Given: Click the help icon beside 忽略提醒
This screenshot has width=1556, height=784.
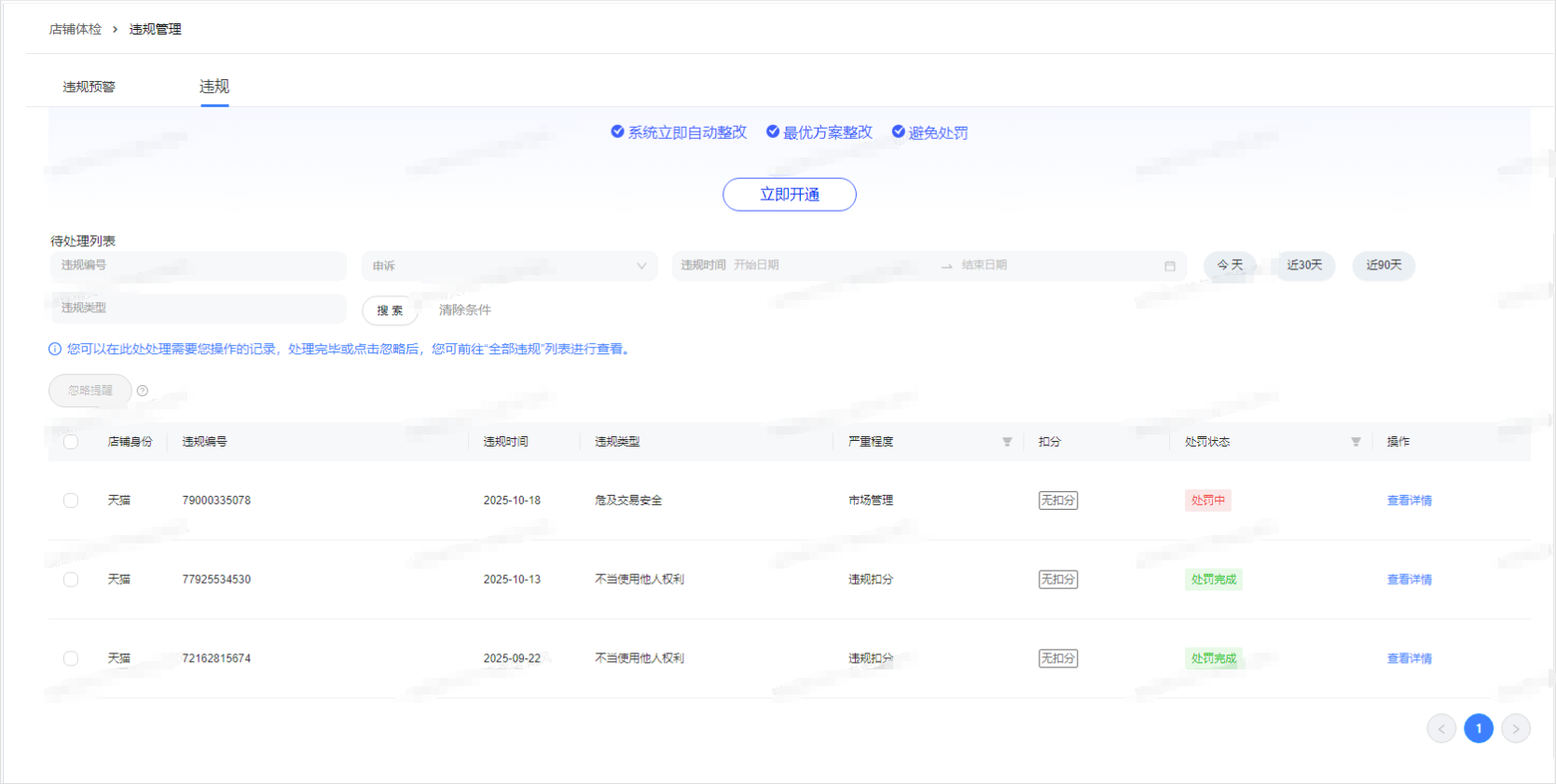Looking at the screenshot, I should click(x=143, y=391).
